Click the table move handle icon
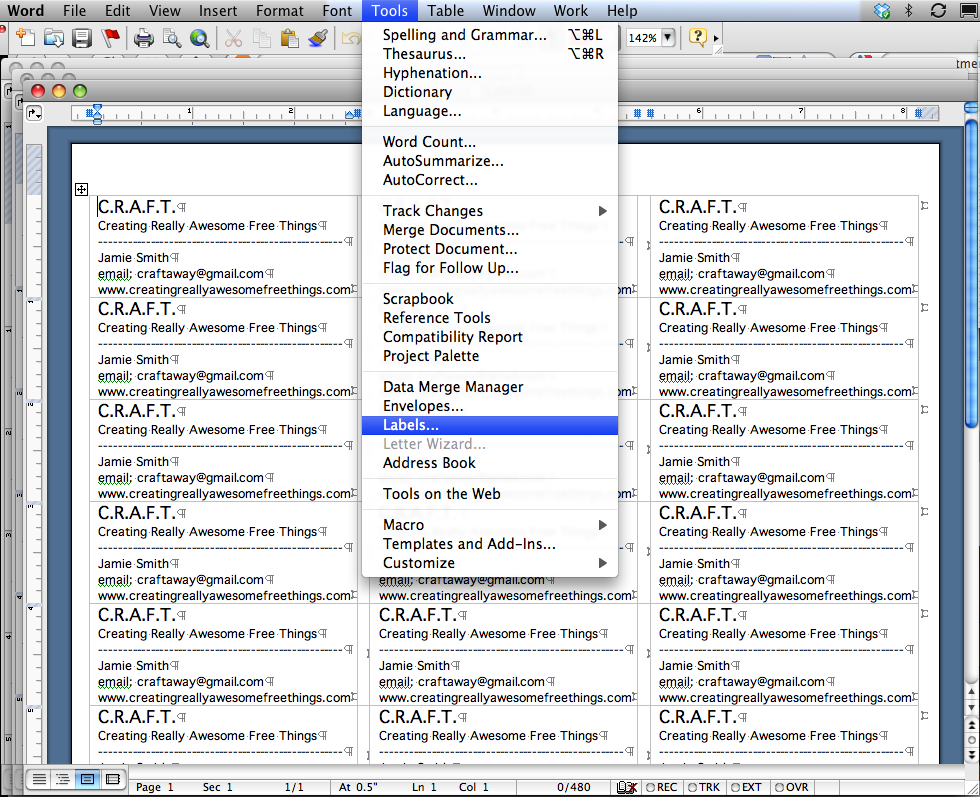 pos(81,189)
